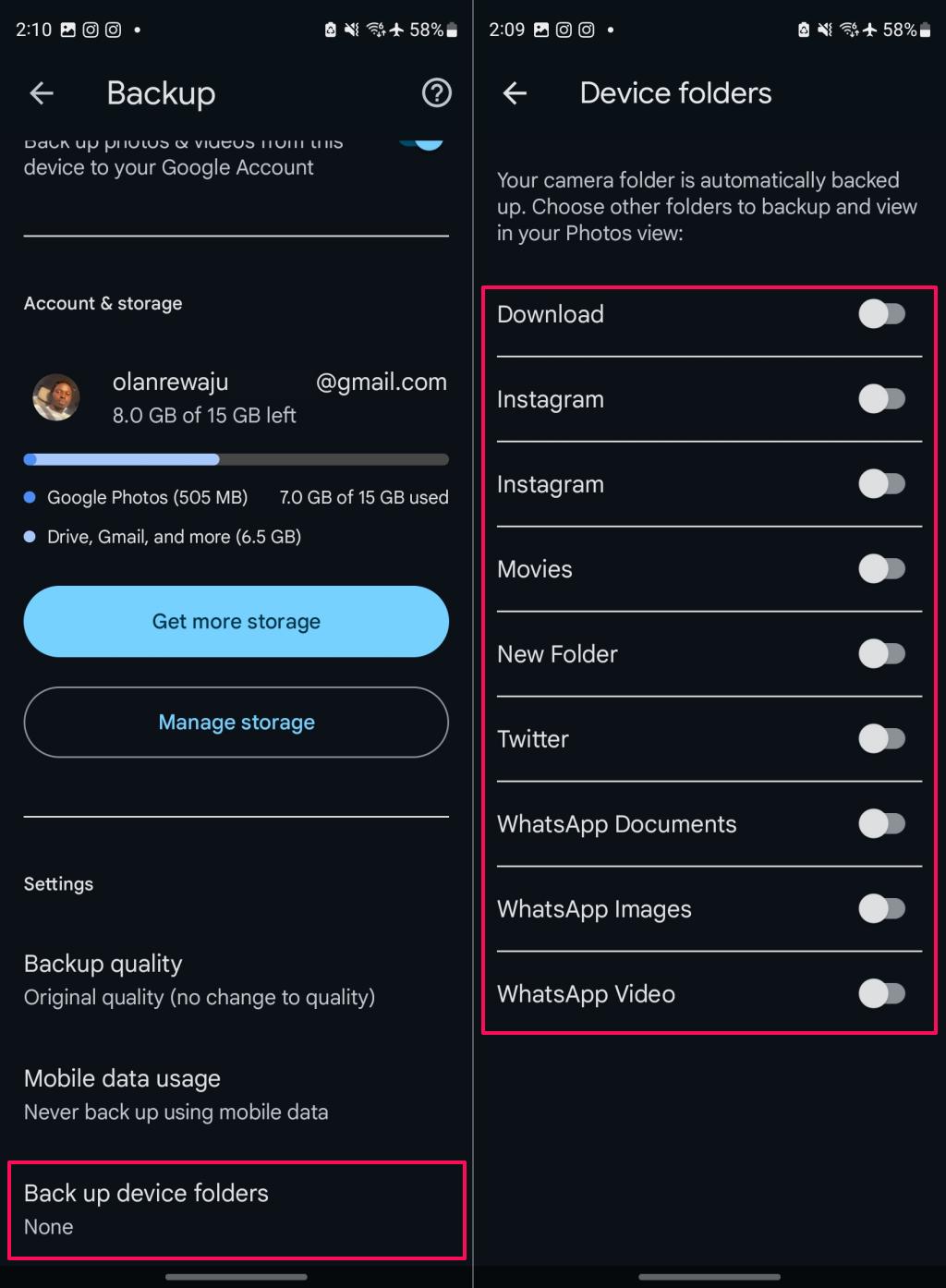946x1288 pixels.
Task: Tap the account profile picture
Action: (x=56, y=397)
